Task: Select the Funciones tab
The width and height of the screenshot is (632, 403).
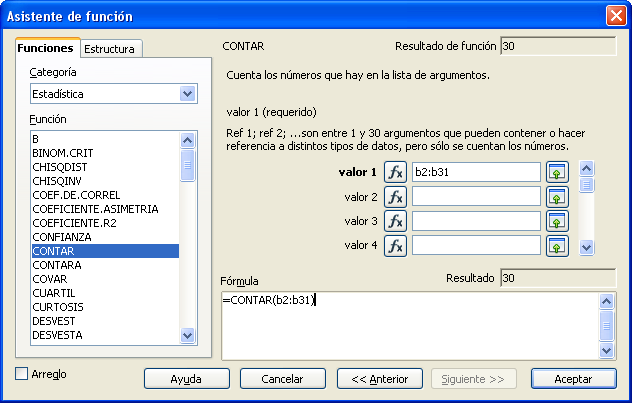Action: (x=45, y=48)
